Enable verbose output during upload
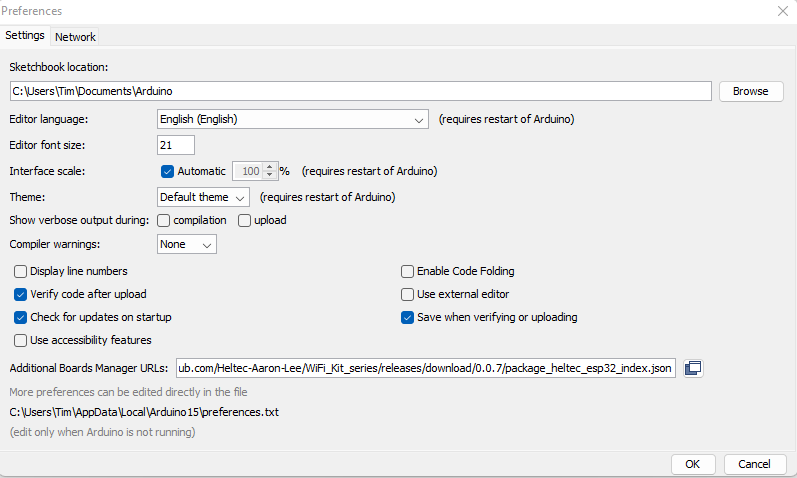This screenshot has height=478, width=797. [x=244, y=220]
